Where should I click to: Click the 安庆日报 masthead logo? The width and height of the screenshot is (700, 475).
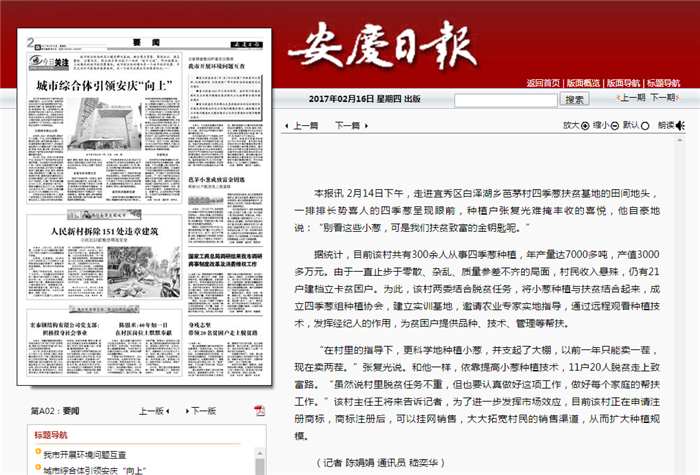384,46
